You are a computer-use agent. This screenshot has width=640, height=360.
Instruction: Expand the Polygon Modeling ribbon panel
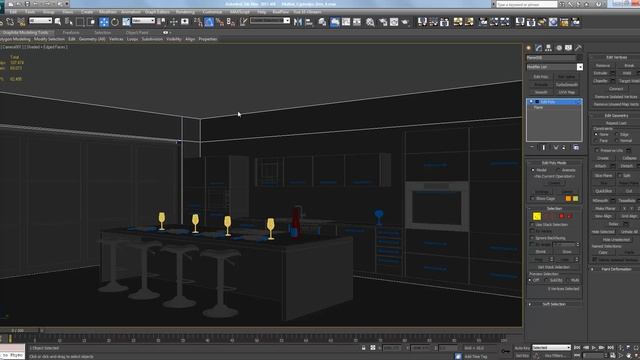point(15,39)
